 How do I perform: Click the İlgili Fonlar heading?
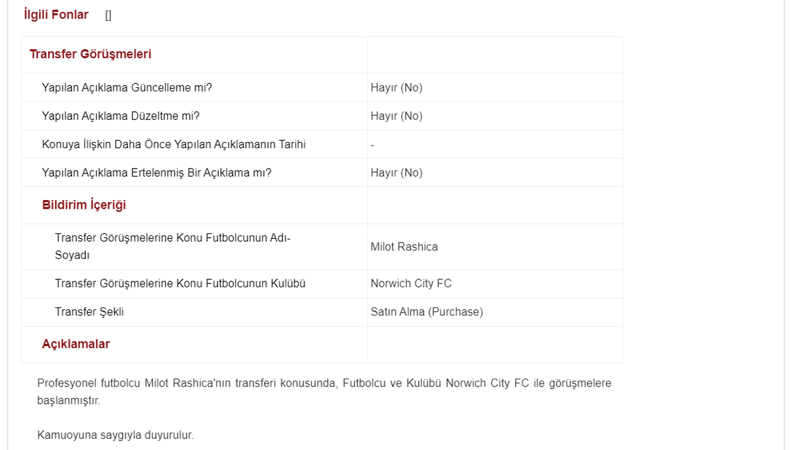[x=56, y=15]
